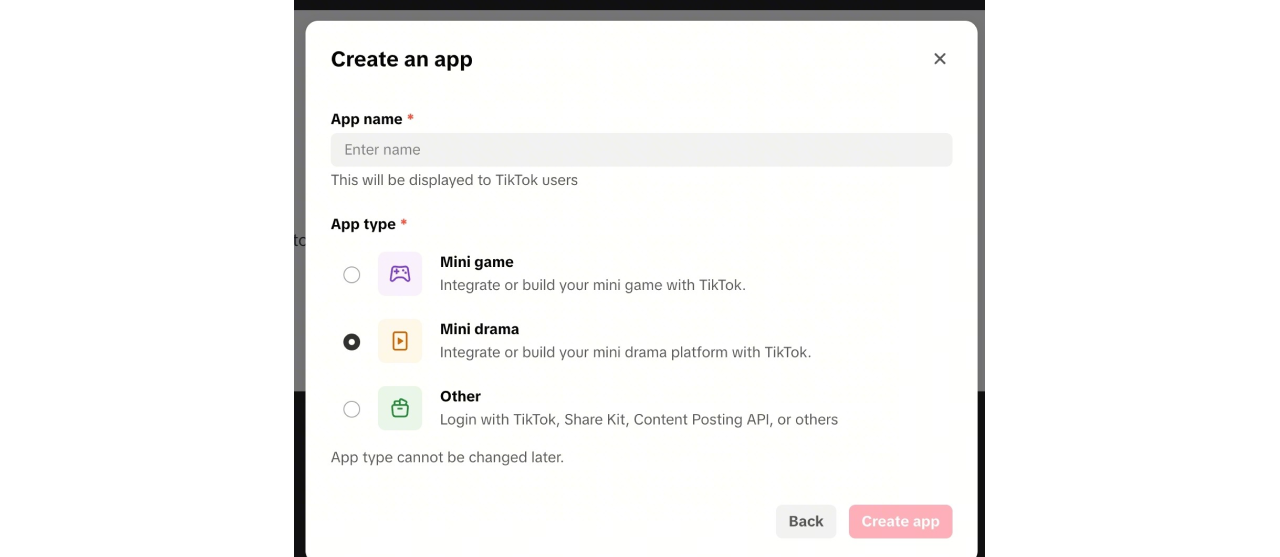Viewport: 1280px width, 557px height.
Task: Click the App type section label
Action: pyautogui.click(x=369, y=224)
